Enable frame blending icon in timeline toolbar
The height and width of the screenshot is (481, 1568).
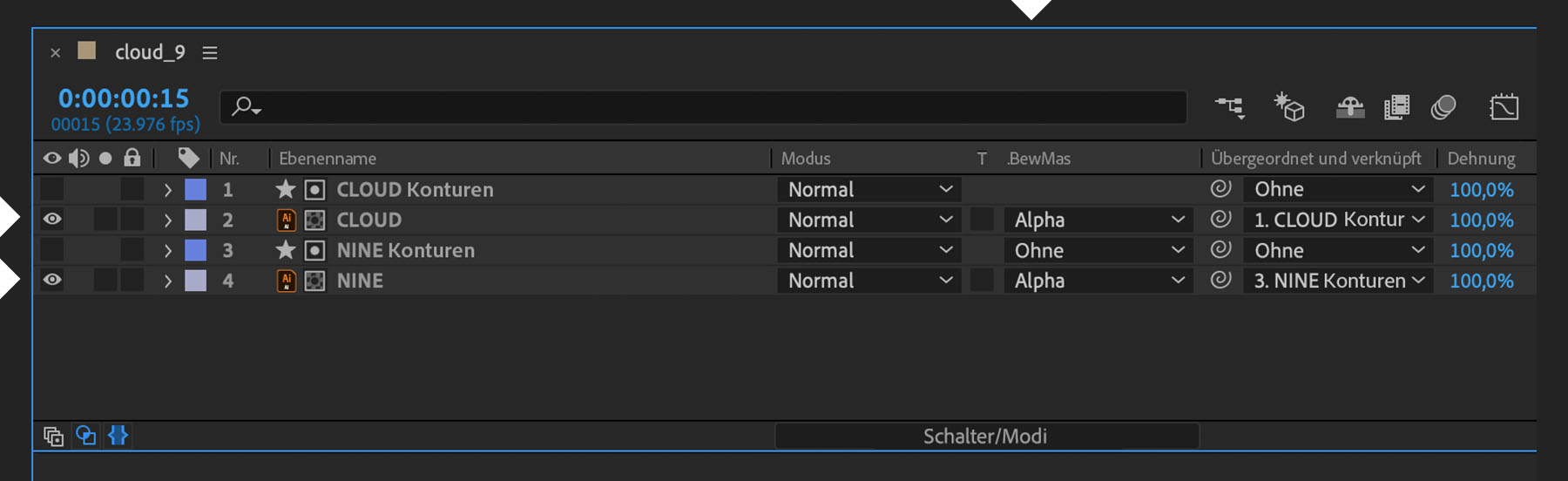click(x=1396, y=107)
